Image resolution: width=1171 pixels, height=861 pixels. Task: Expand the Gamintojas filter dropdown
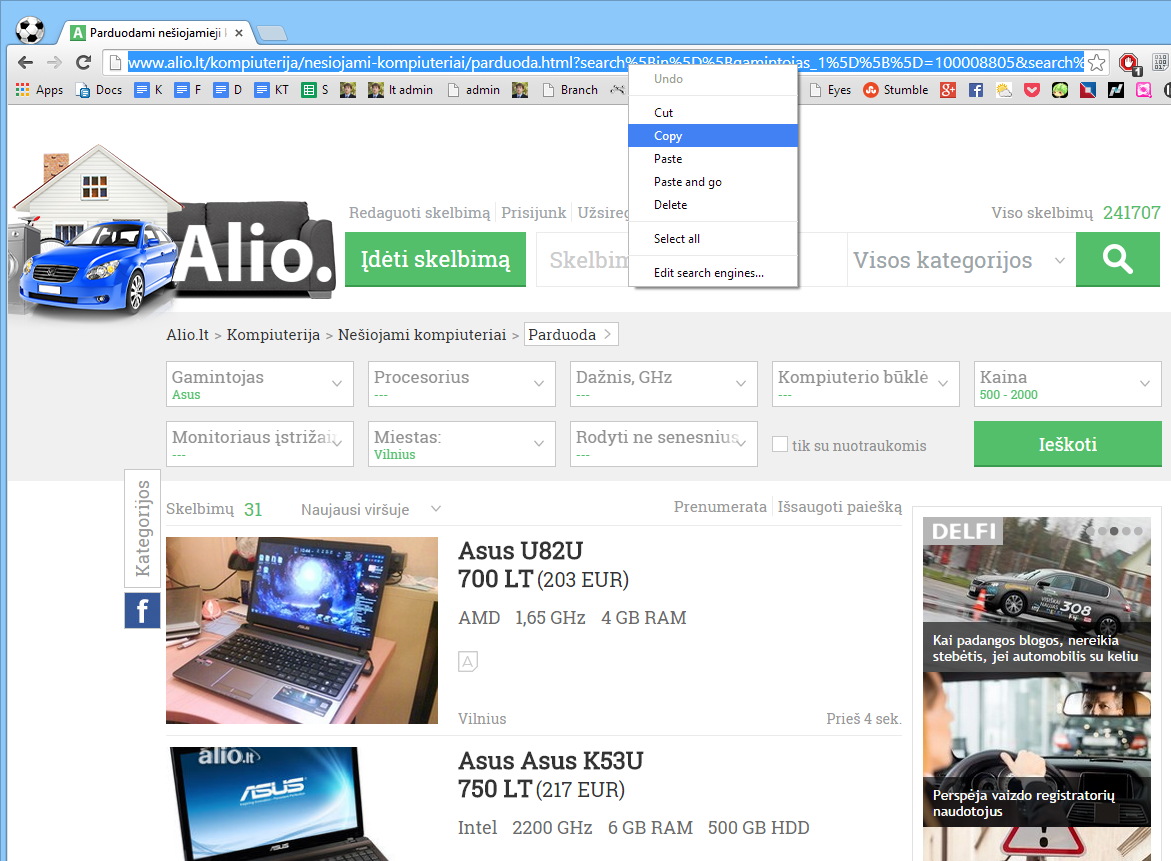point(260,384)
